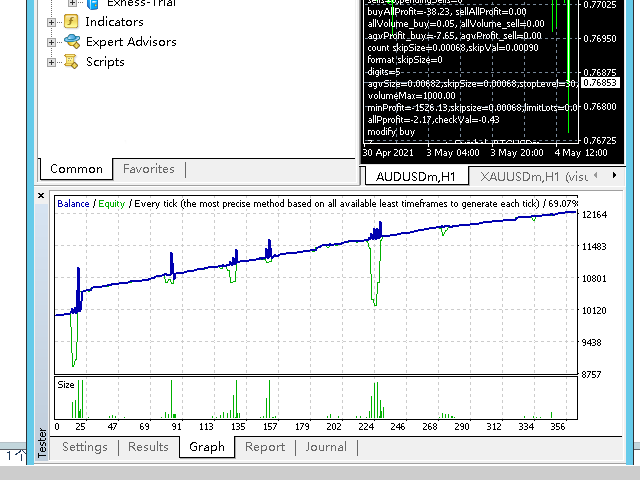The image size is (640, 480).
Task: Click the Exness-Trial account icon
Action: [x=93, y=4]
